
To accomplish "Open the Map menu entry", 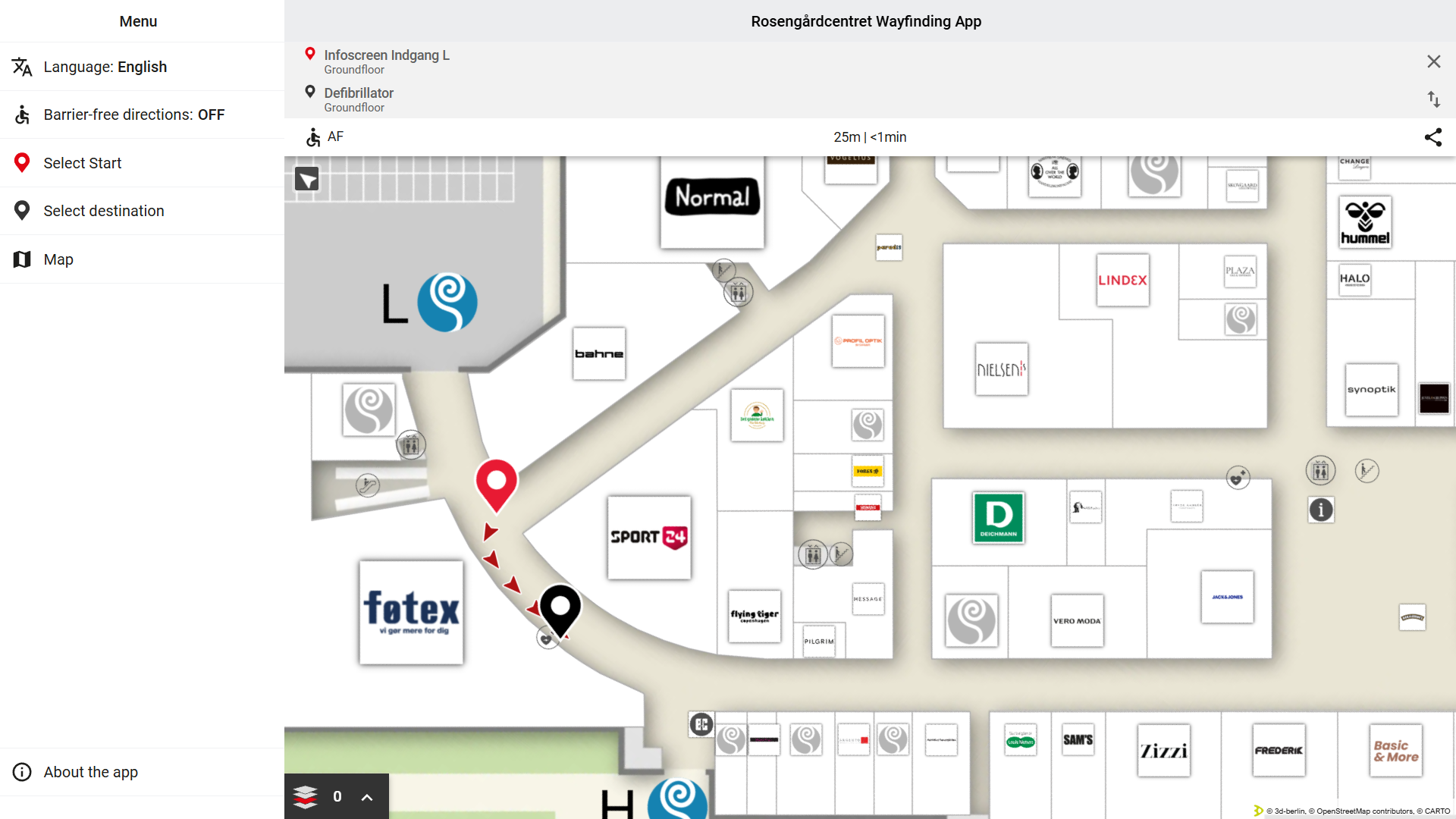I will (x=142, y=259).
